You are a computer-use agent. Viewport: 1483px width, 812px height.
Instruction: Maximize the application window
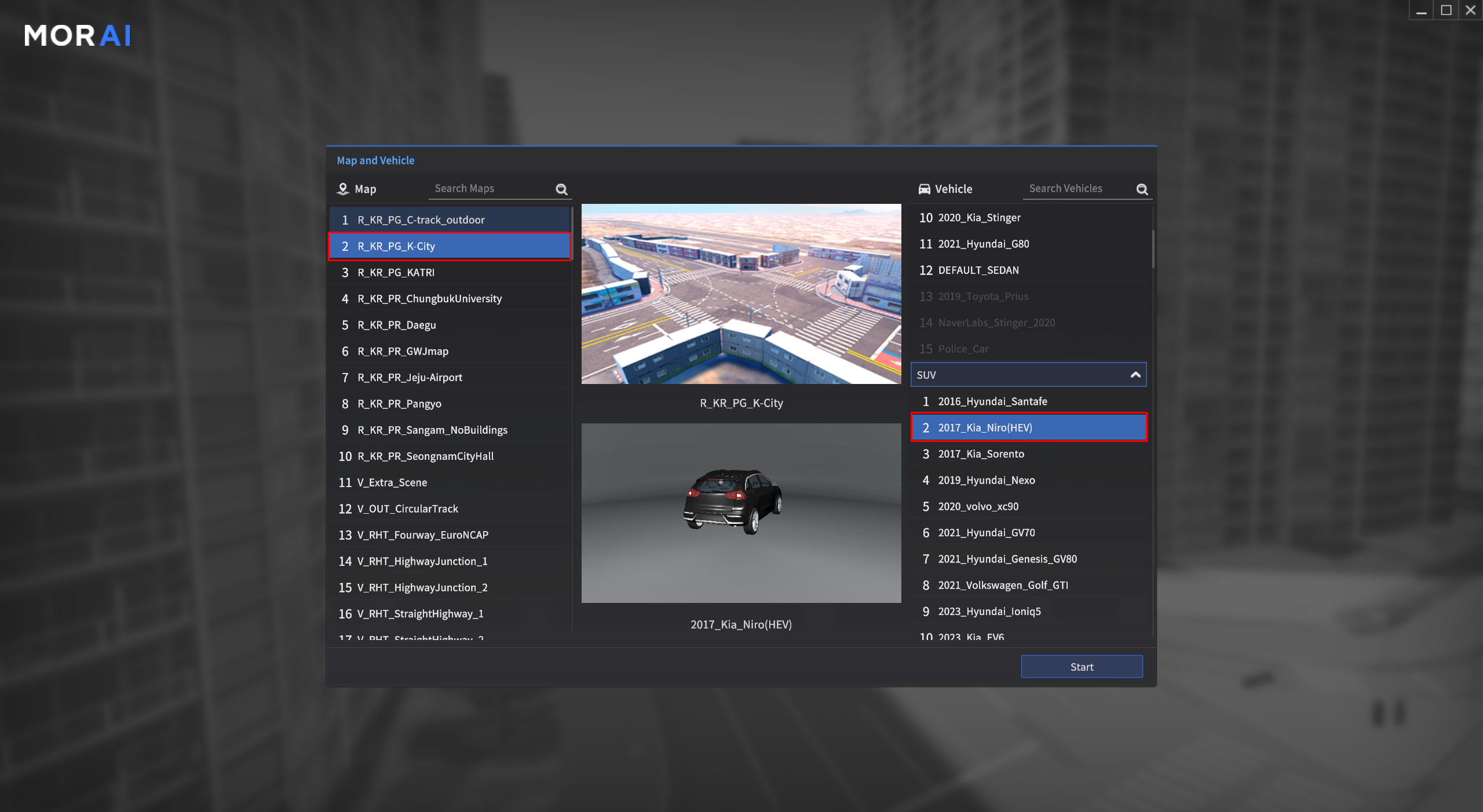(x=1446, y=10)
